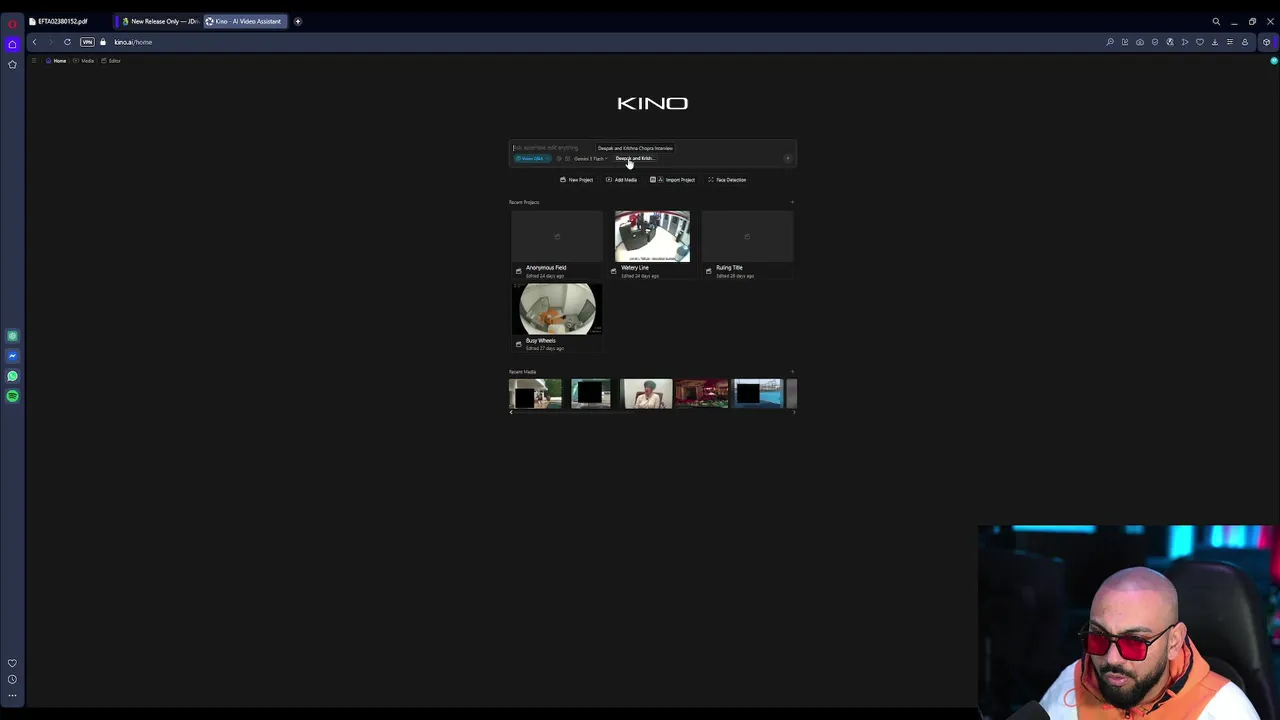The image size is (1280, 720).
Task: Go to the Kino Editor tab
Action: [111, 61]
